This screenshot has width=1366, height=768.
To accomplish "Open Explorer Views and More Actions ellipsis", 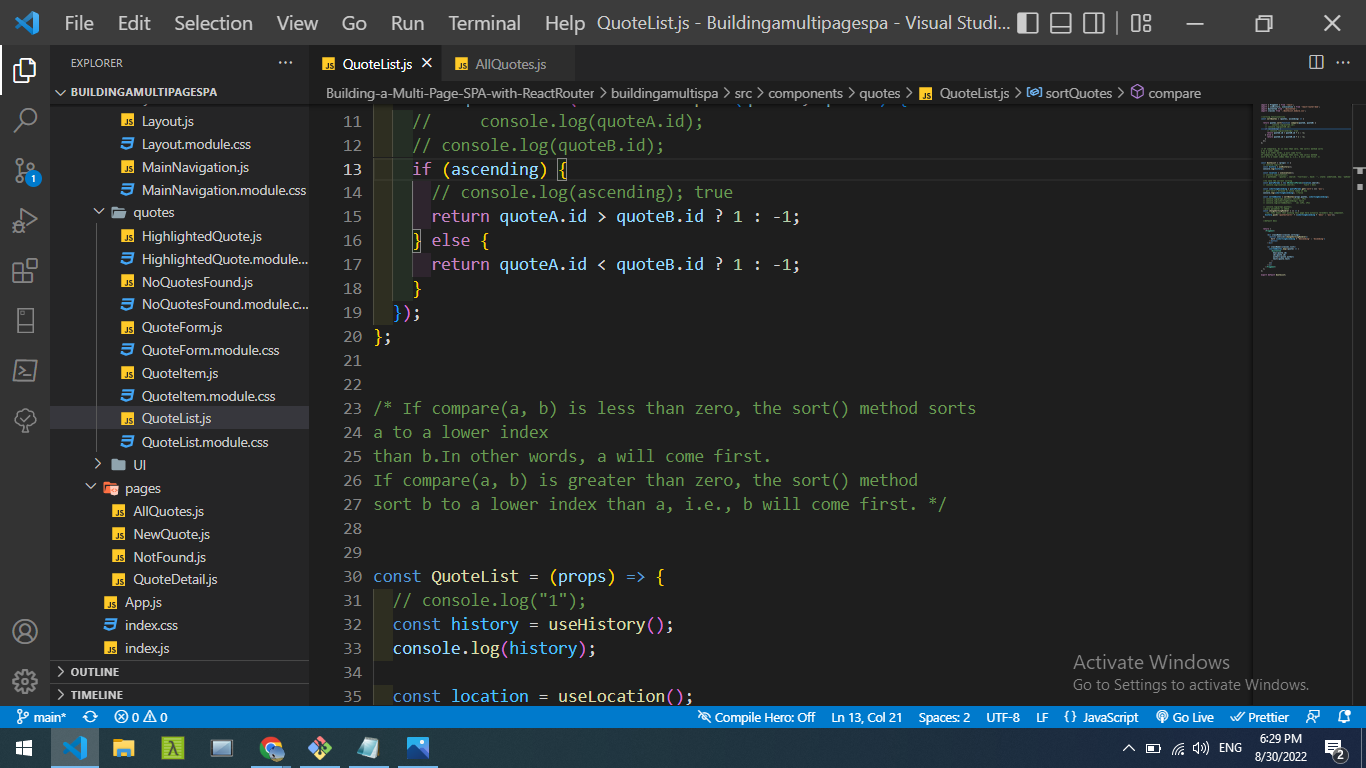I will (x=286, y=63).
